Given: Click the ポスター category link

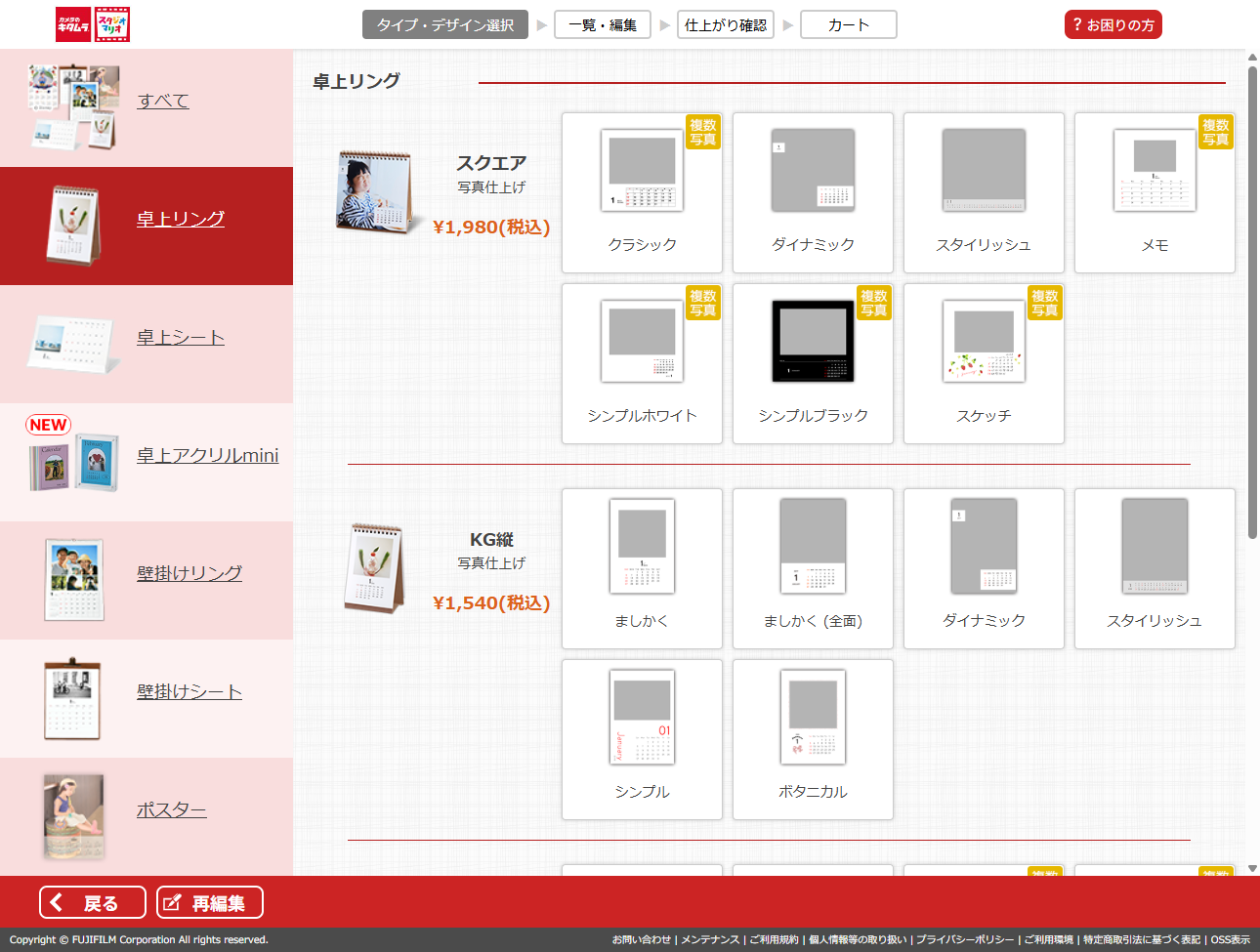Looking at the screenshot, I should [171, 810].
